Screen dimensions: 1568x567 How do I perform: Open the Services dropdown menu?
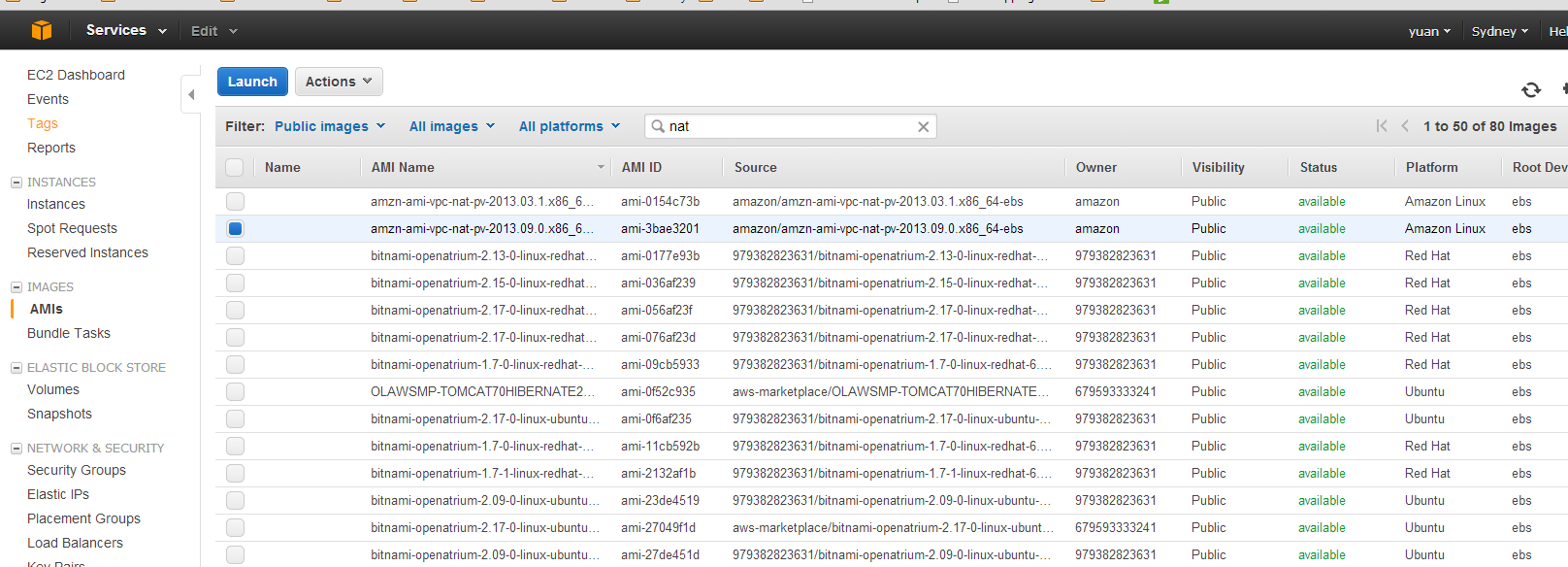point(126,30)
